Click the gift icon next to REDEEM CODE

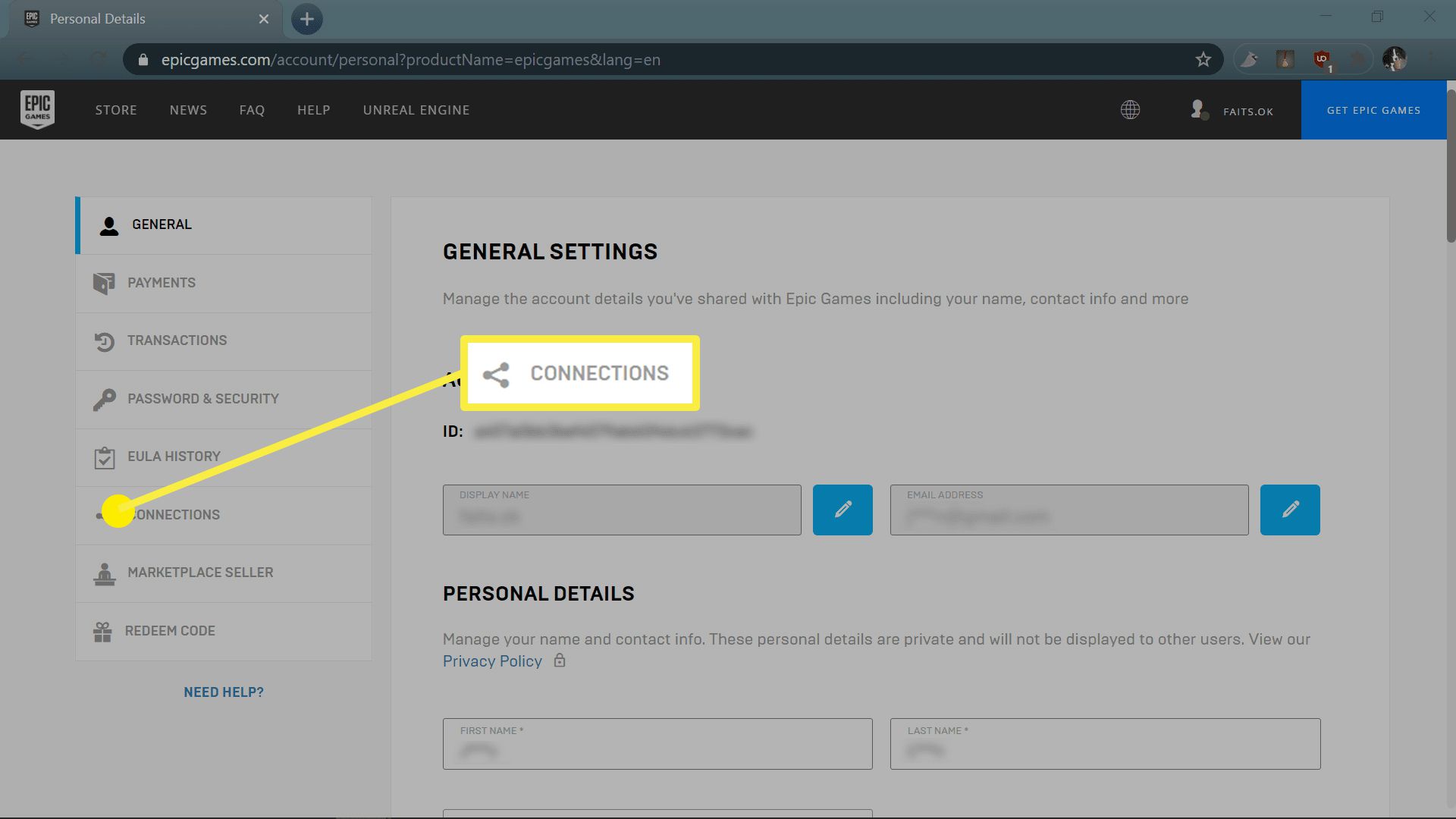pos(102,632)
